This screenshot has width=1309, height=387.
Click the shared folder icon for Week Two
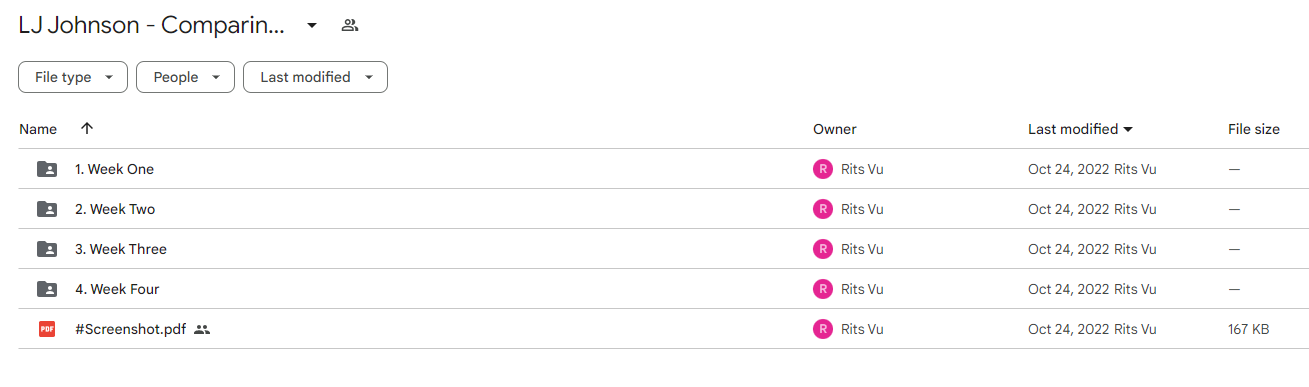pyautogui.click(x=47, y=209)
